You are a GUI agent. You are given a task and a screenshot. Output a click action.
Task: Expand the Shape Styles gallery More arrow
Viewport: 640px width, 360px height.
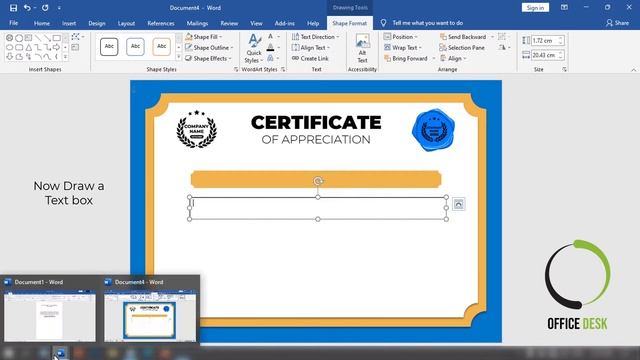click(179, 57)
